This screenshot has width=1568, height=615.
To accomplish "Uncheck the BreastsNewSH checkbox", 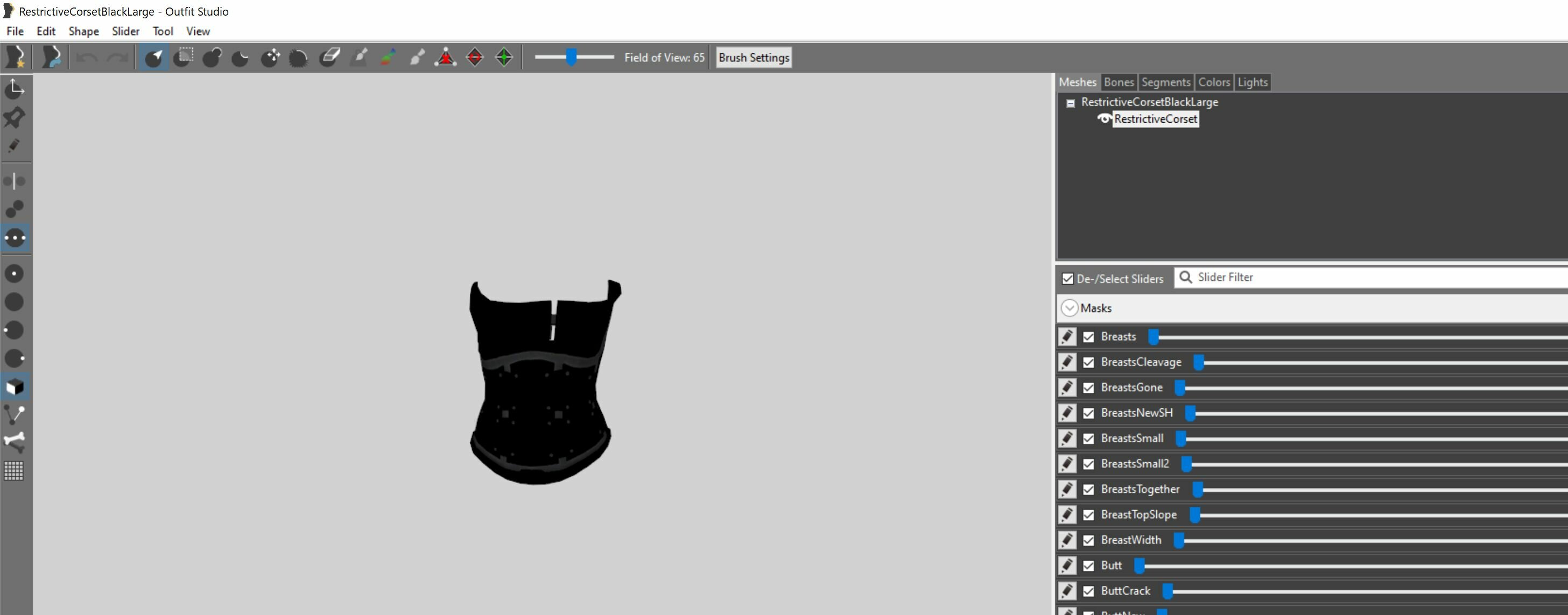I will coord(1088,413).
